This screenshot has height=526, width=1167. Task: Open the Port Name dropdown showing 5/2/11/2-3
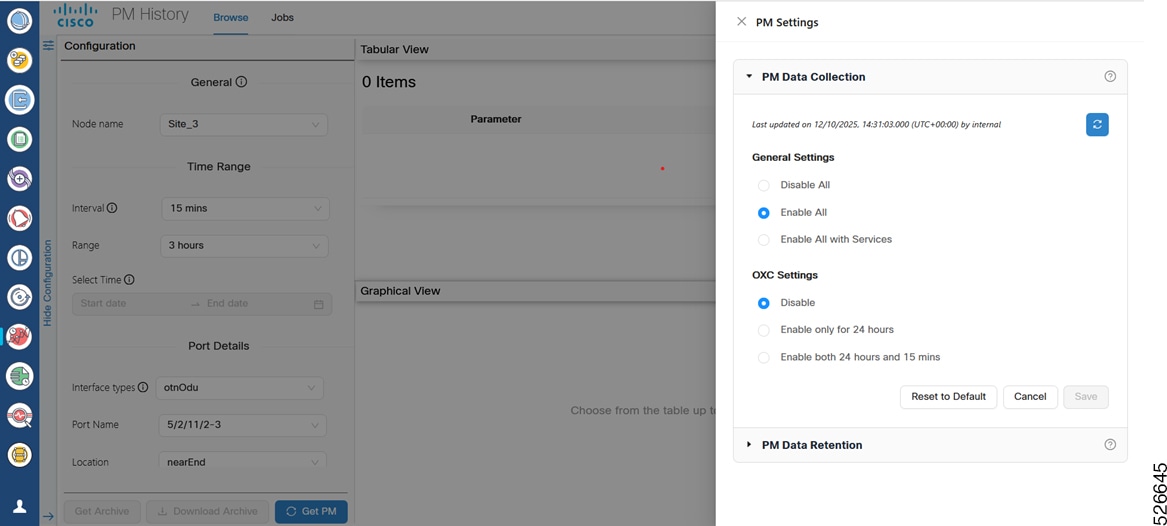point(242,425)
